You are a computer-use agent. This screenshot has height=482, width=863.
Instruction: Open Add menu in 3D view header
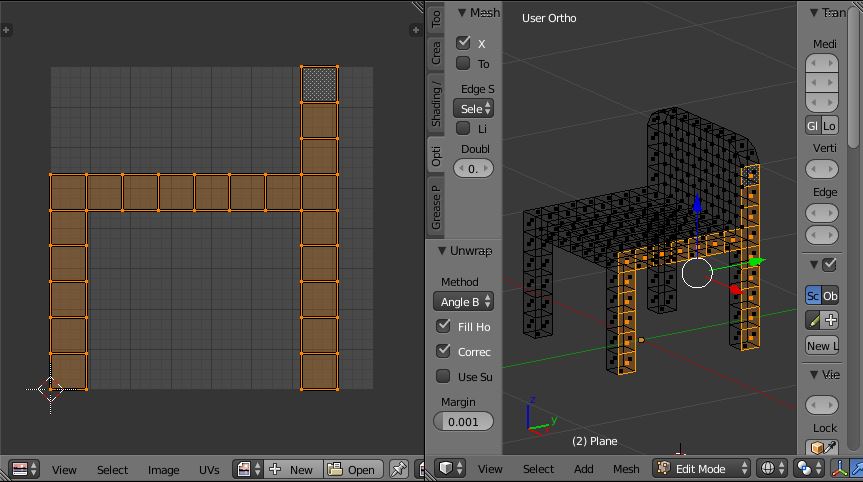(x=583, y=469)
